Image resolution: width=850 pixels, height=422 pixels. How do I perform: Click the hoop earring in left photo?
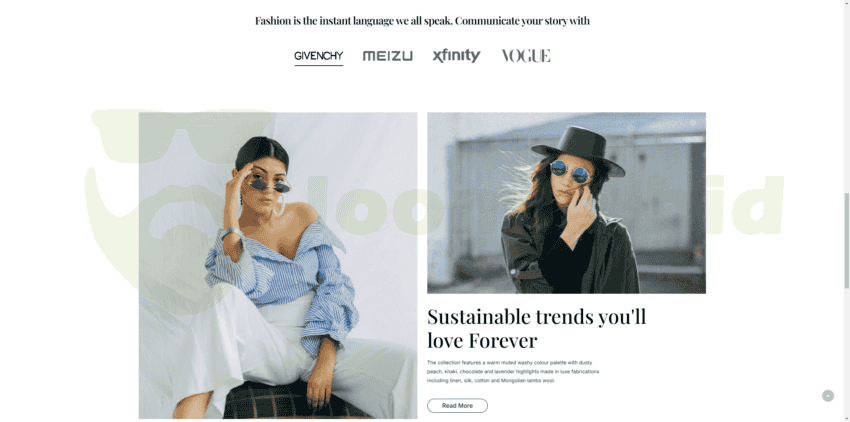pyautogui.click(x=281, y=206)
